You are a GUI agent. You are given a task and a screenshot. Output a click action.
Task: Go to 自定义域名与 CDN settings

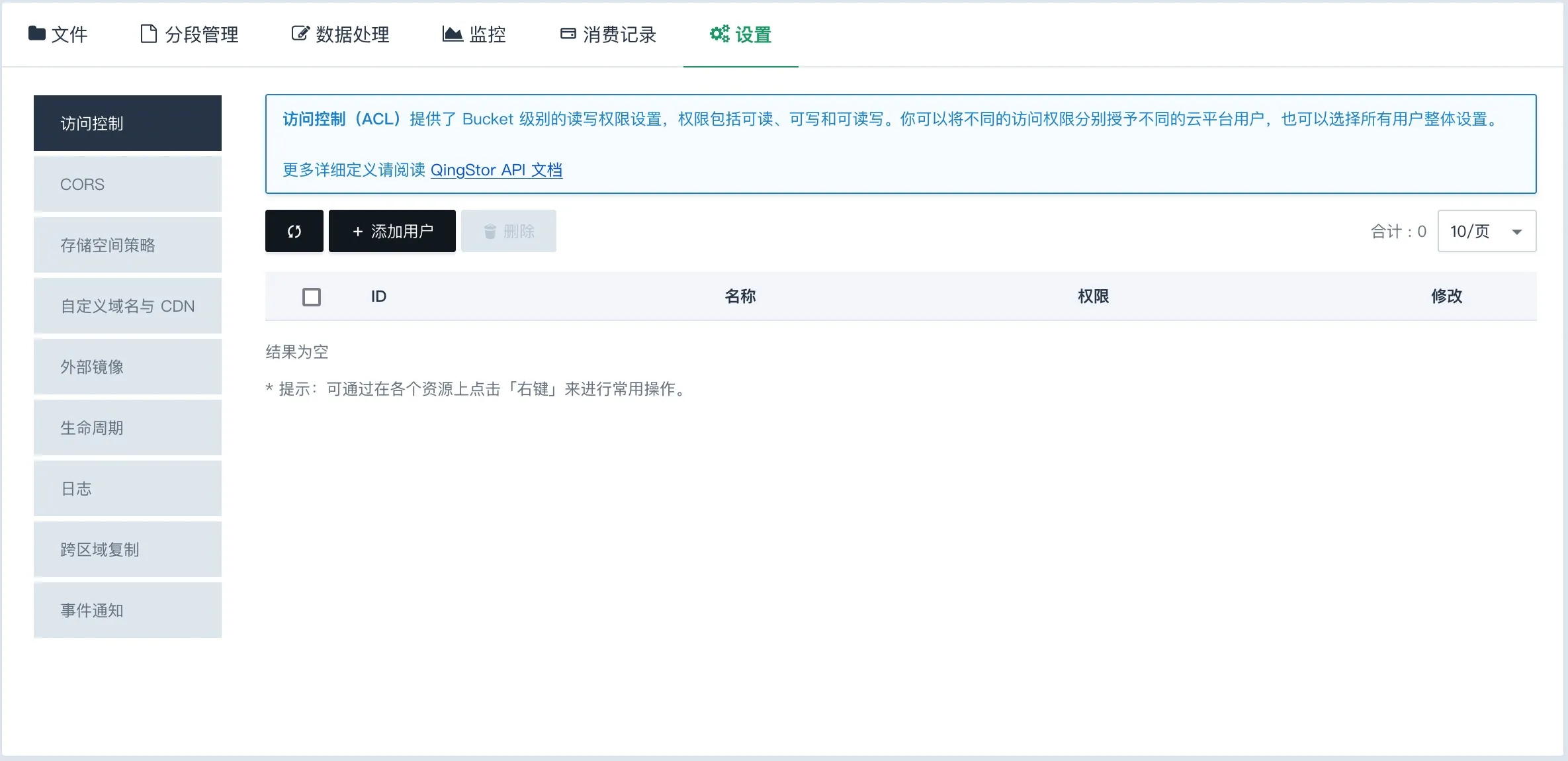pyautogui.click(x=128, y=306)
